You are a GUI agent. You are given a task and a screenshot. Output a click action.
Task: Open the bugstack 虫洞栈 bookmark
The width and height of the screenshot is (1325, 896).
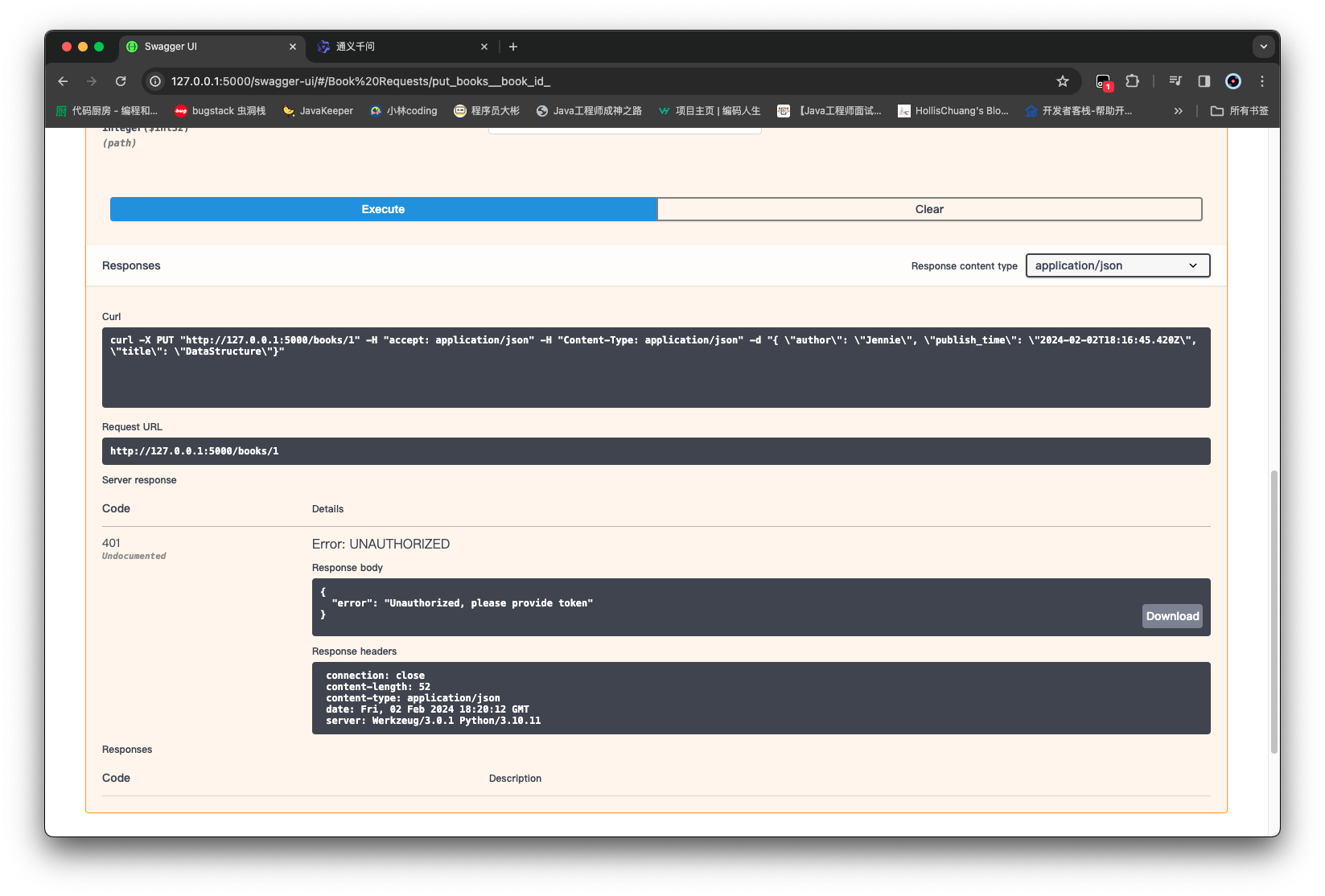click(x=220, y=111)
